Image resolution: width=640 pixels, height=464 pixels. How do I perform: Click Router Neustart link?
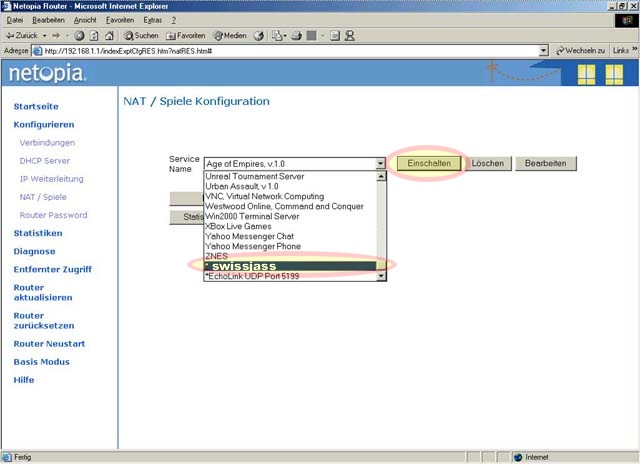[x=49, y=344]
